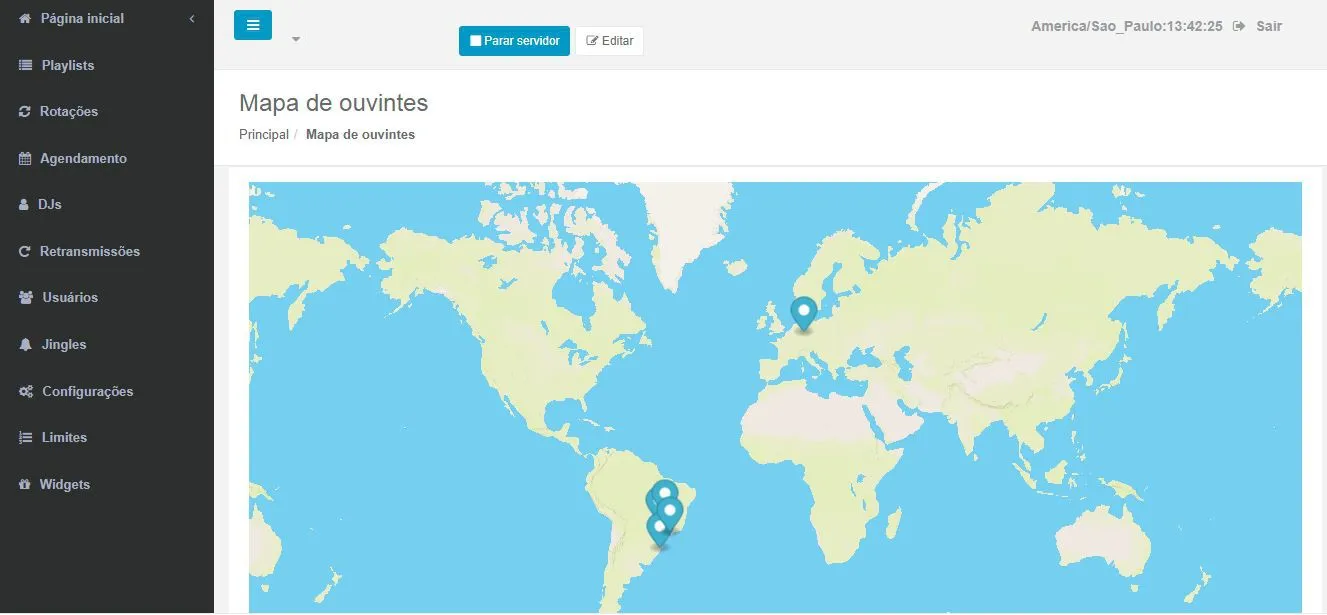Open the small caret dropdown below hamburger button

(296, 40)
